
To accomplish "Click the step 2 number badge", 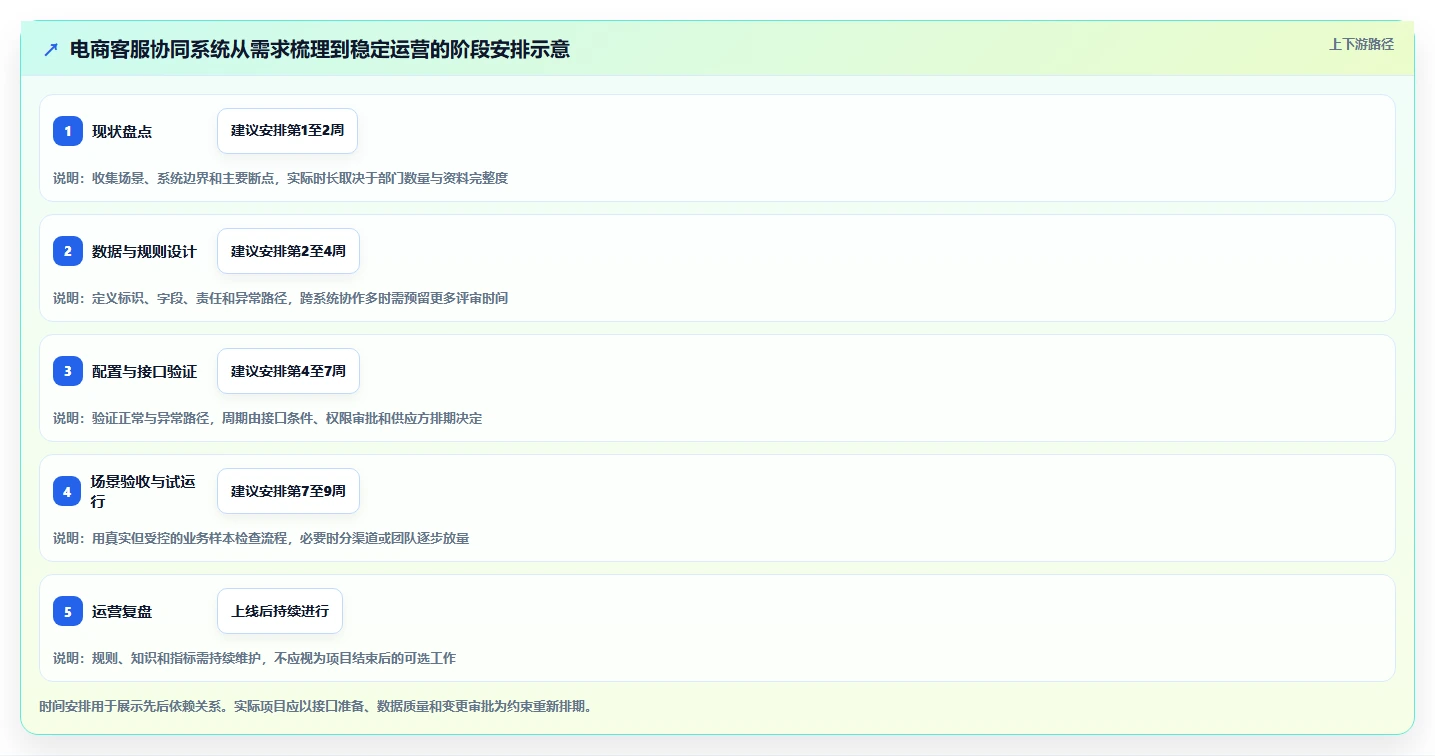I will [68, 251].
